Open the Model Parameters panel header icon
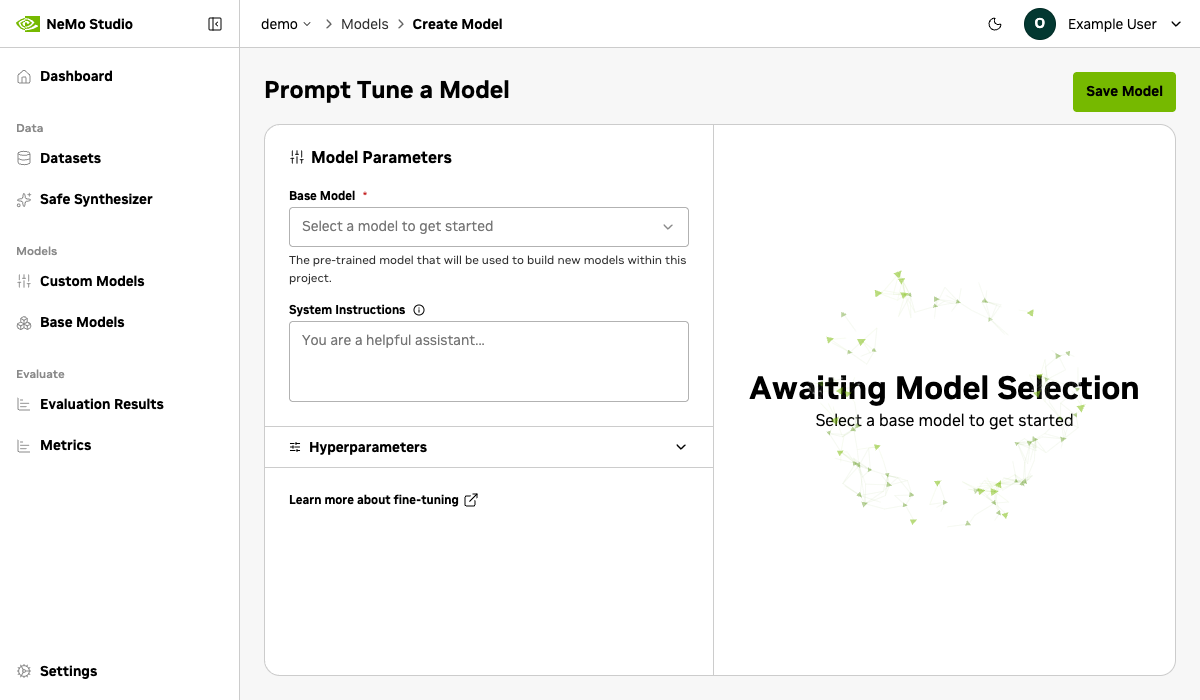The width and height of the screenshot is (1200, 700). click(x=296, y=157)
